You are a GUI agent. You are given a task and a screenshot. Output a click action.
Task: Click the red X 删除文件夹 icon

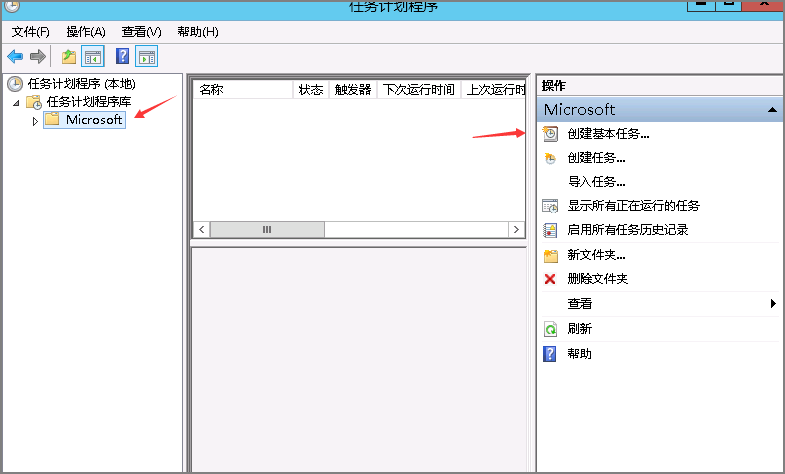550,279
